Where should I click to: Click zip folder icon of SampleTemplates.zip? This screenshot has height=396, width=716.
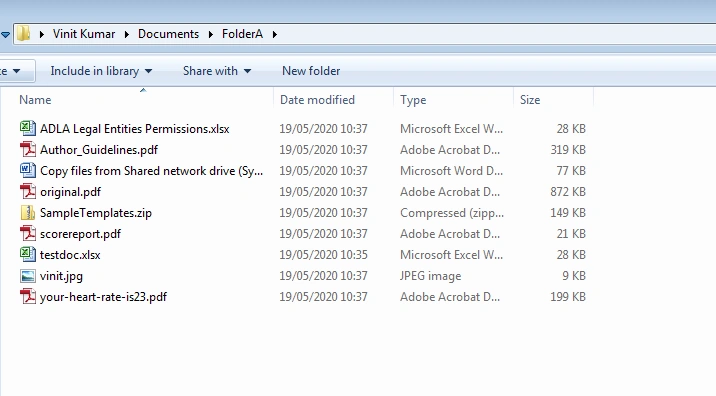click(x=28, y=212)
